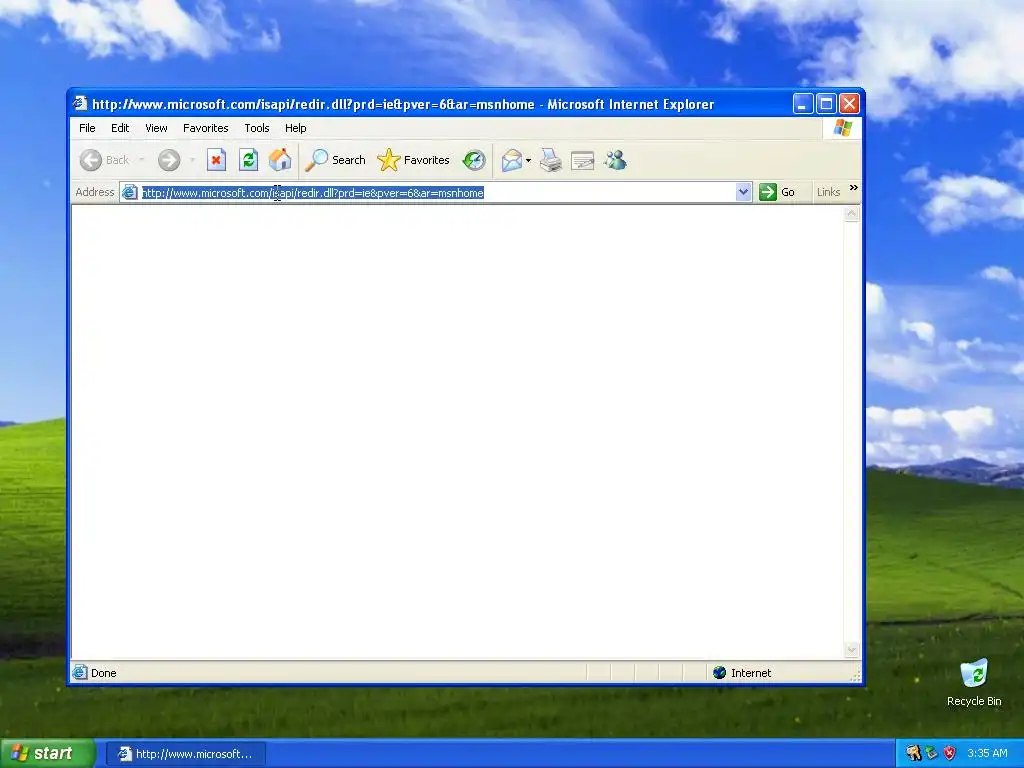The image size is (1024, 768).
Task: Minimize the Internet Explorer window
Action: (x=803, y=104)
